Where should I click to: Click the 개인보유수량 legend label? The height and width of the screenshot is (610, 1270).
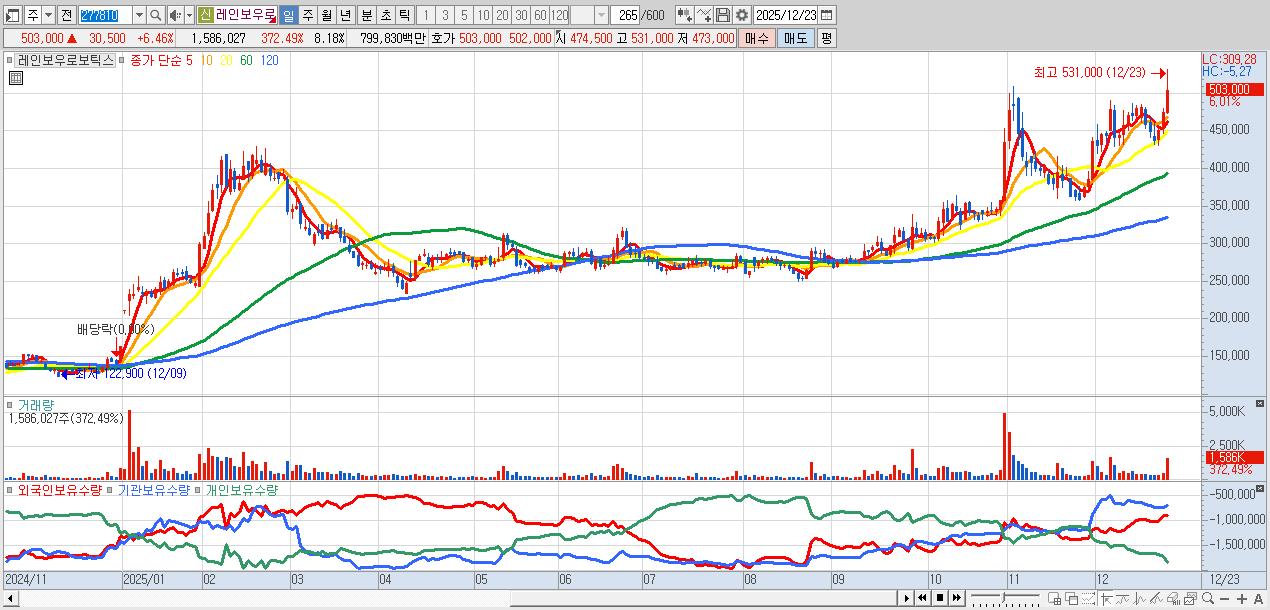(241, 490)
